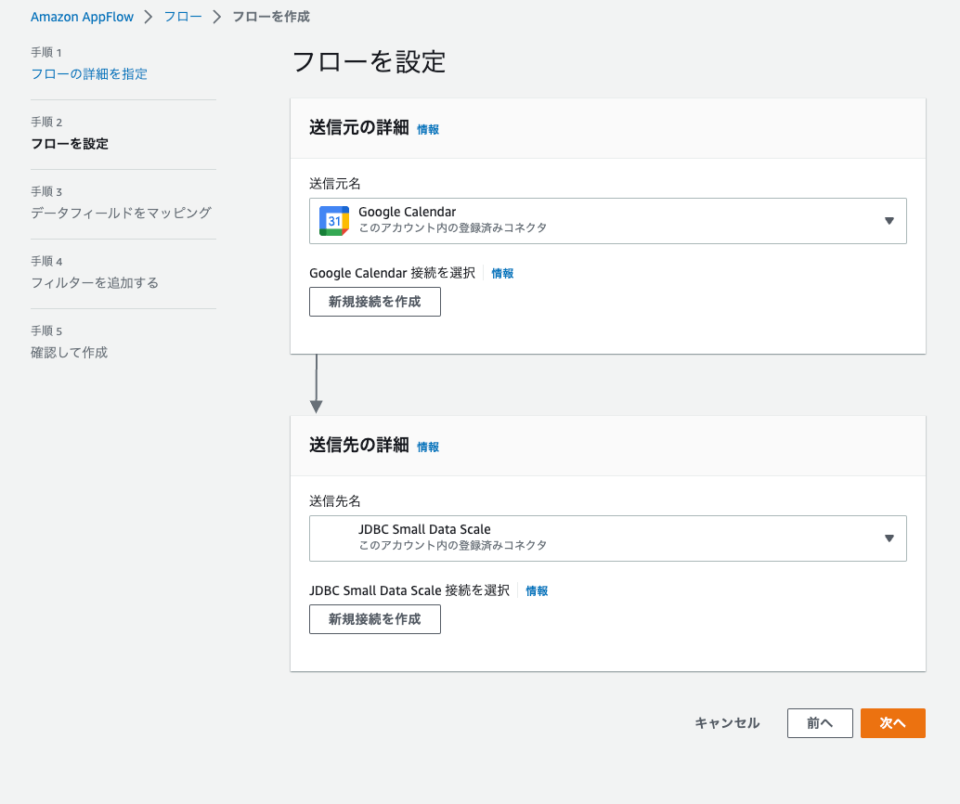Image resolution: width=960 pixels, height=804 pixels.
Task: Click the 前へ button
Action: point(819,722)
